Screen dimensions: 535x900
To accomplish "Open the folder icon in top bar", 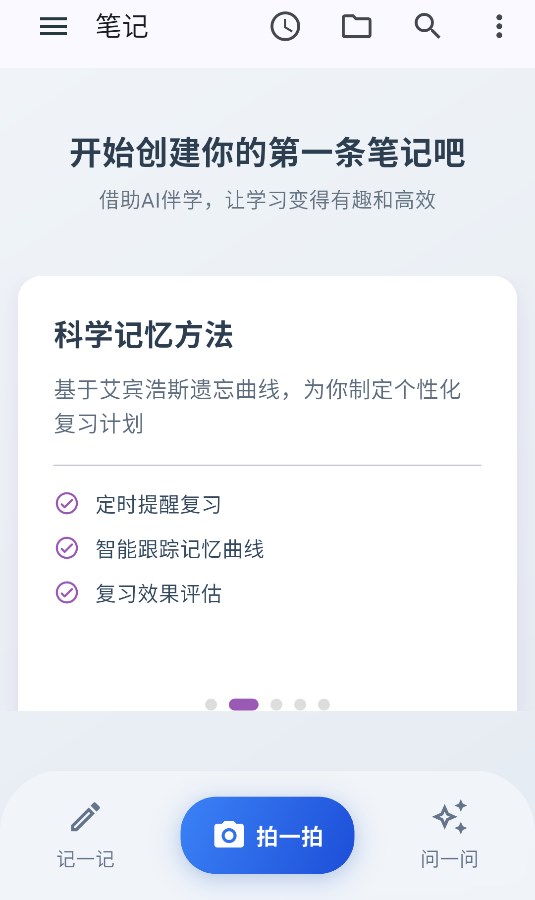I will tap(356, 26).
